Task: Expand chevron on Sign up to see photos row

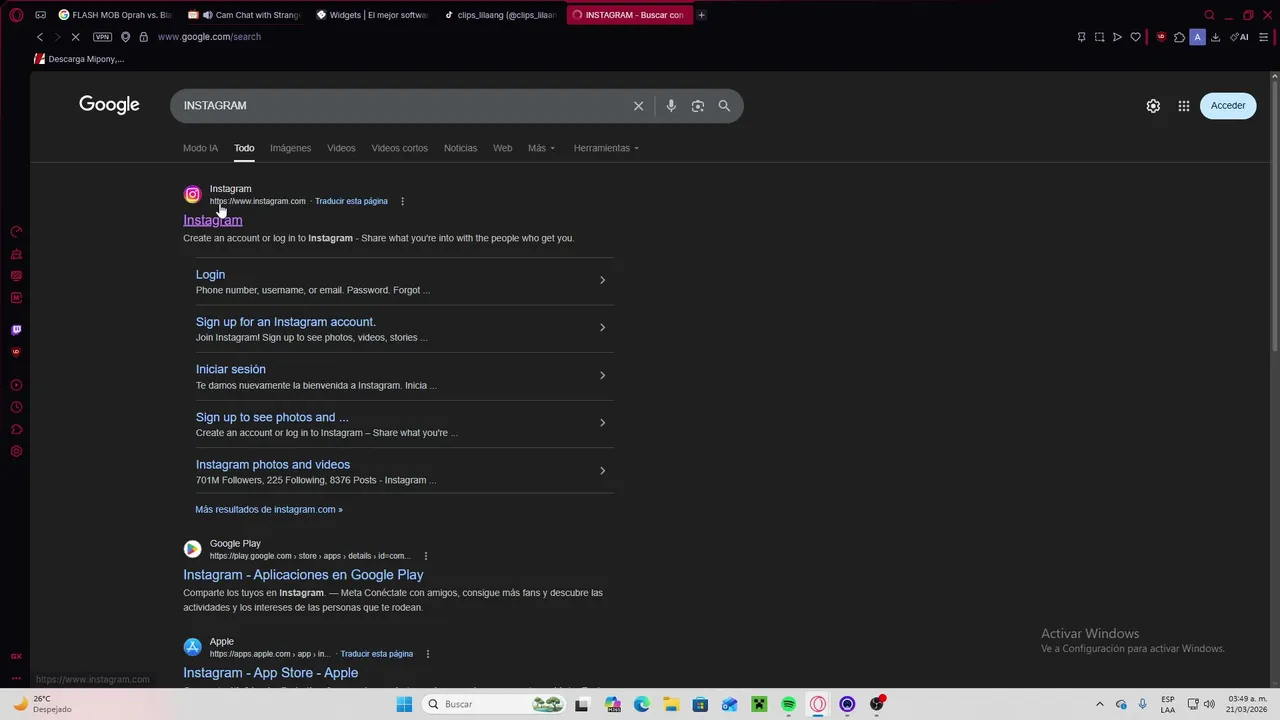Action: pos(602,422)
